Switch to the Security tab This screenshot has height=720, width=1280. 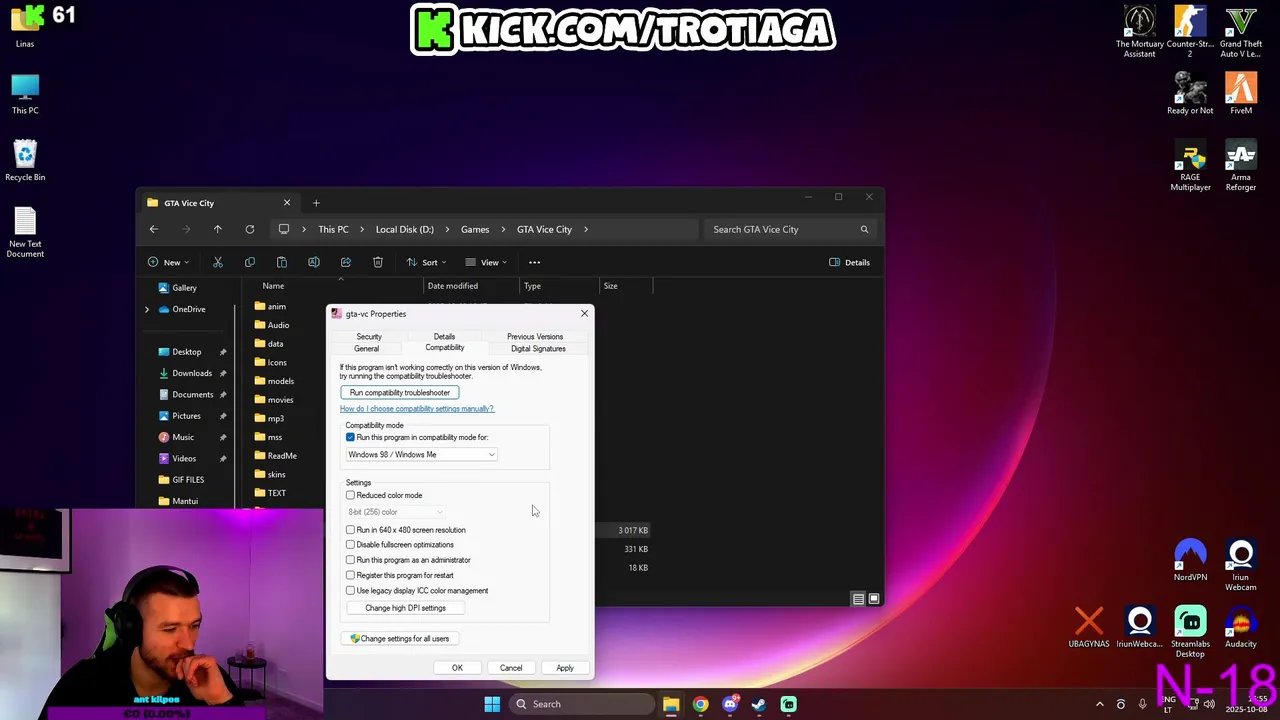tap(369, 337)
